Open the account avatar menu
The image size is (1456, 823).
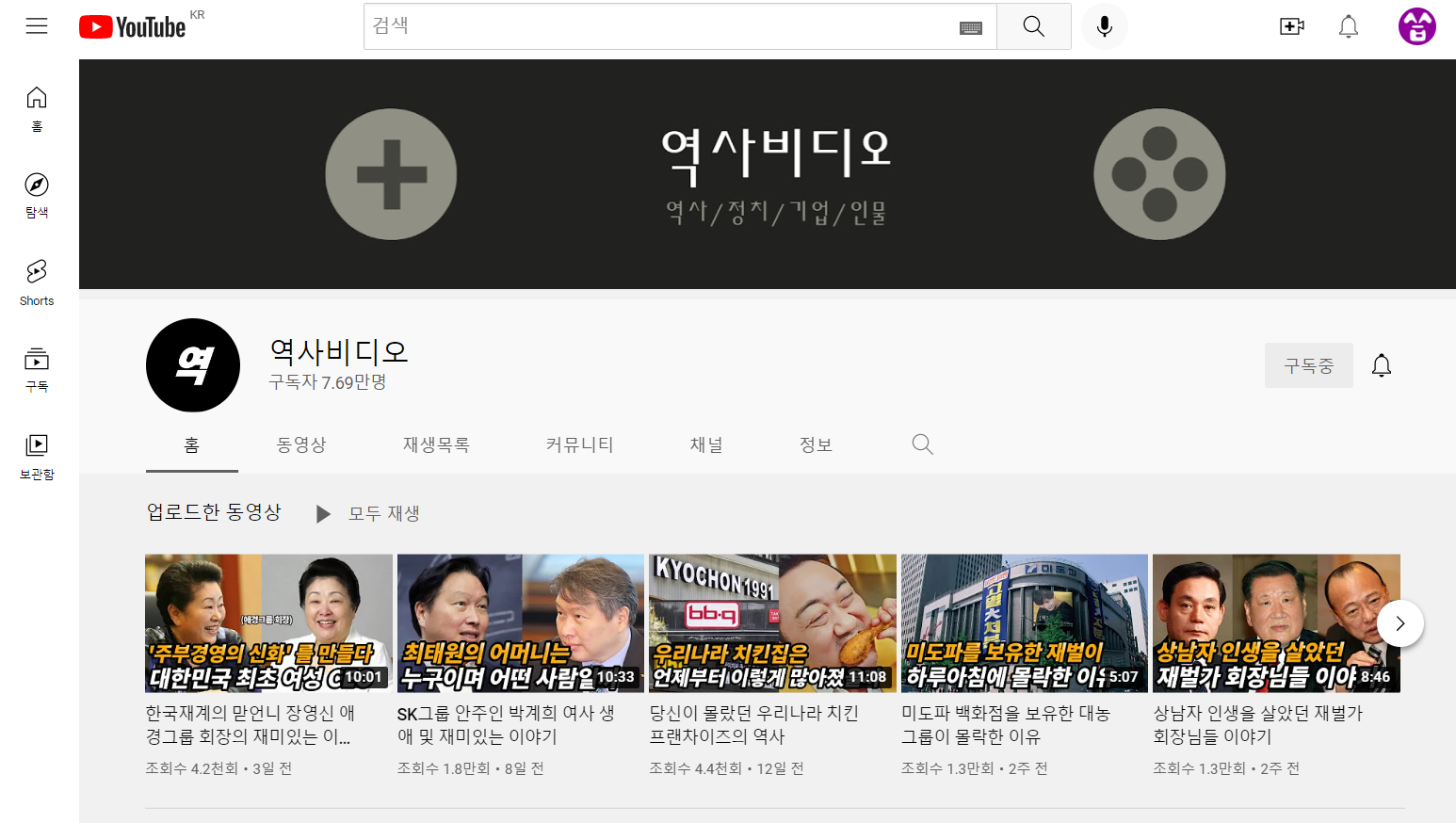tap(1417, 26)
